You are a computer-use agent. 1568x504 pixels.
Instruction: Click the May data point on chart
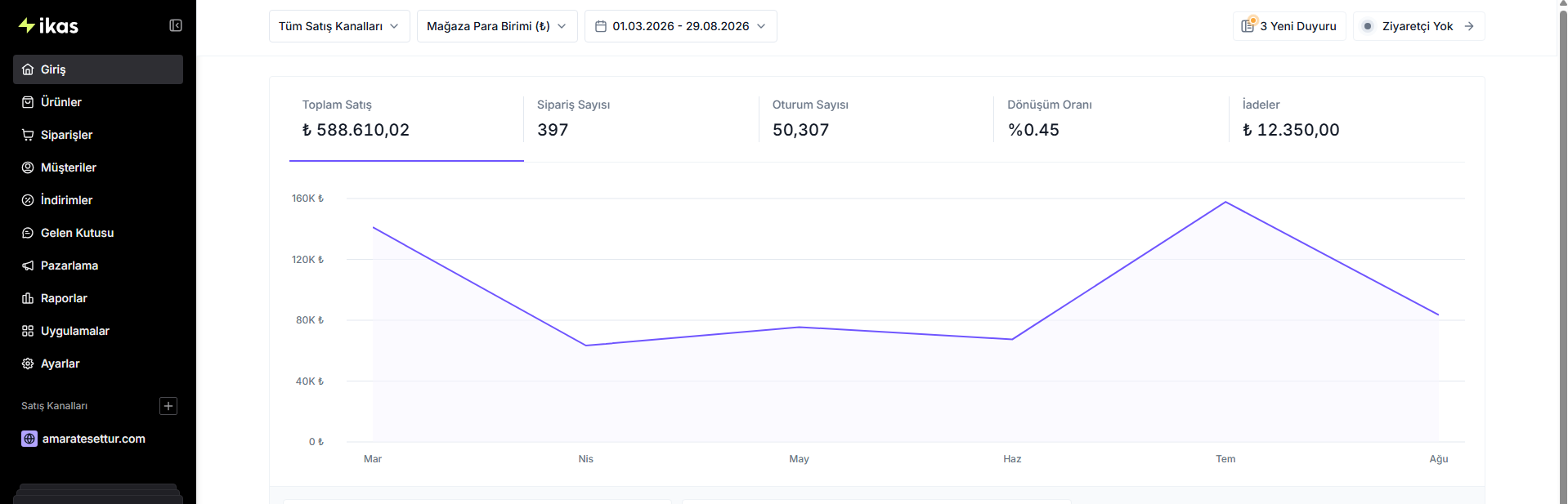[x=800, y=328]
